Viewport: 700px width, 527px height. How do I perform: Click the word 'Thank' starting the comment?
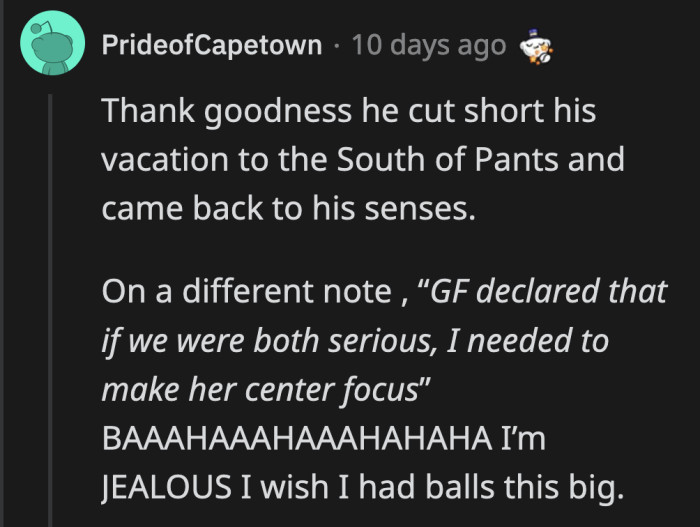point(140,111)
